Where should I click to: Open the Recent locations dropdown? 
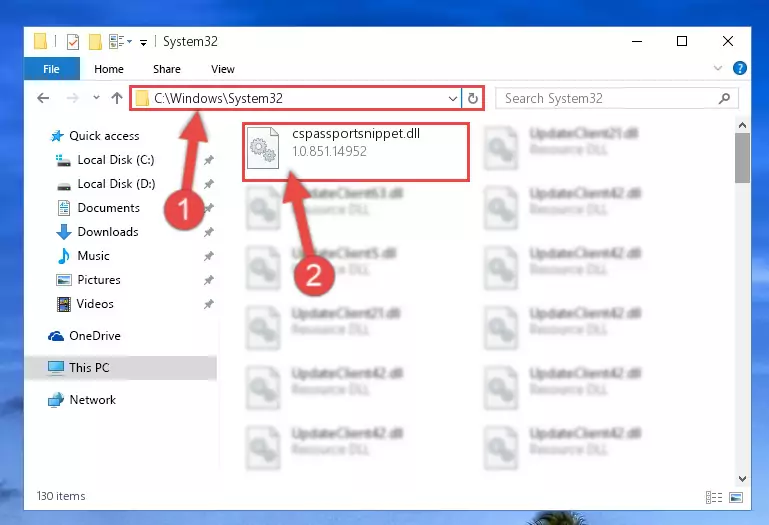click(96, 98)
